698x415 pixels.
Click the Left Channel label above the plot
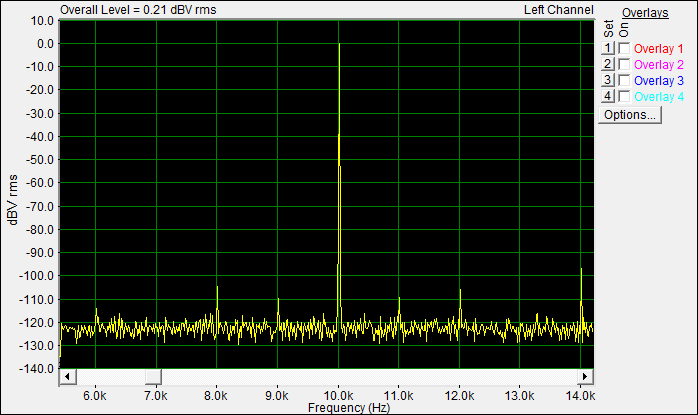click(559, 10)
